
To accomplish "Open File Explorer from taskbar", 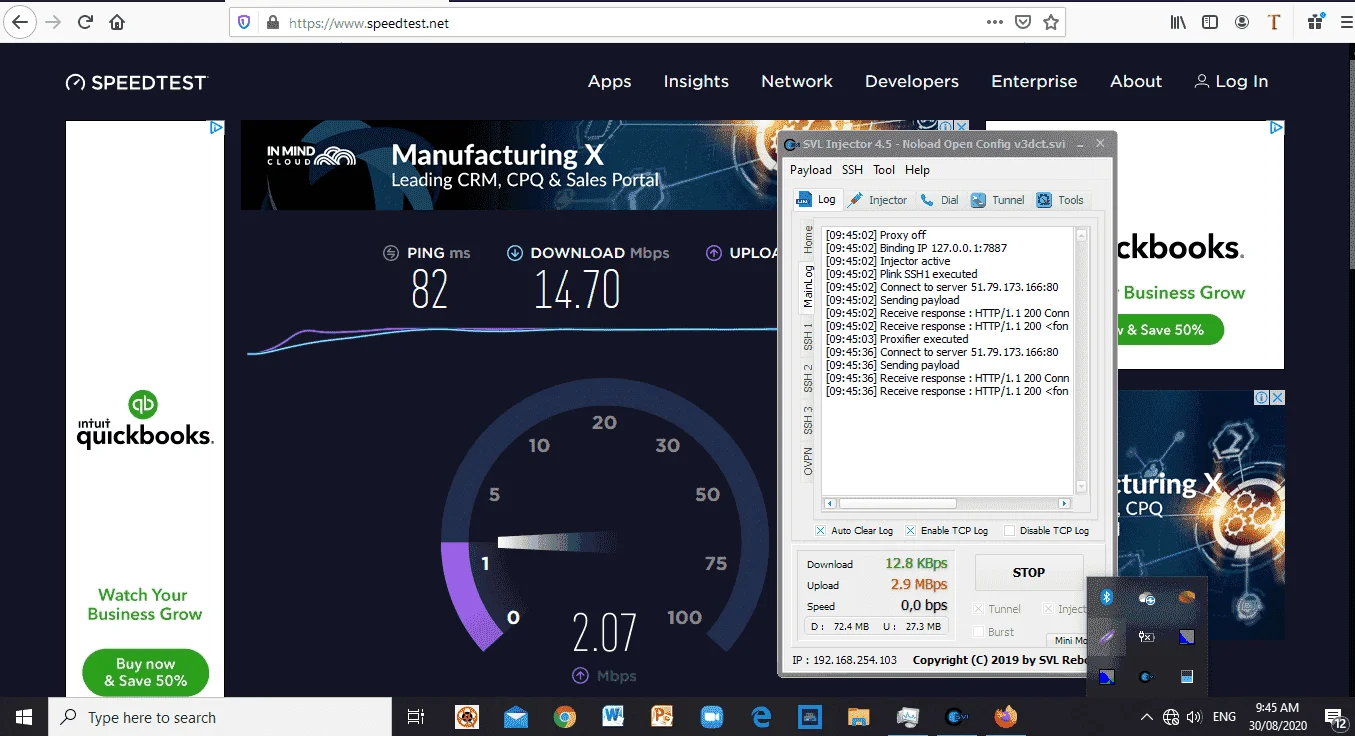I will [858, 717].
